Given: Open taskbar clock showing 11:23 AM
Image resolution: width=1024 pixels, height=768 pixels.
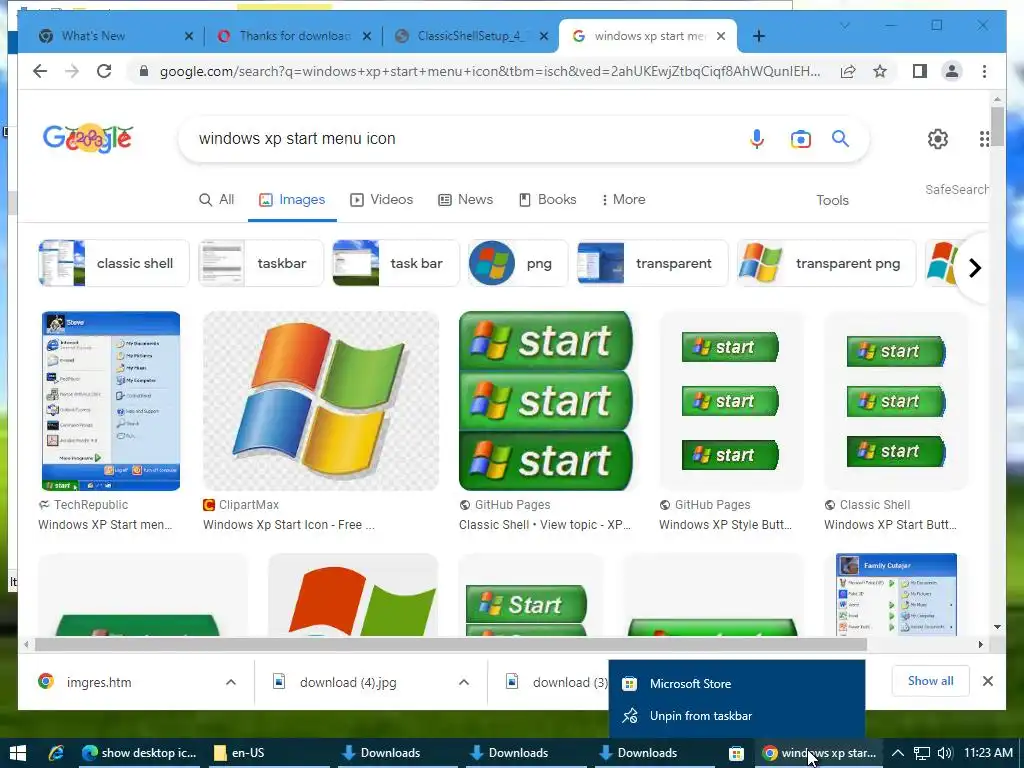Looking at the screenshot, I should coord(988,753).
